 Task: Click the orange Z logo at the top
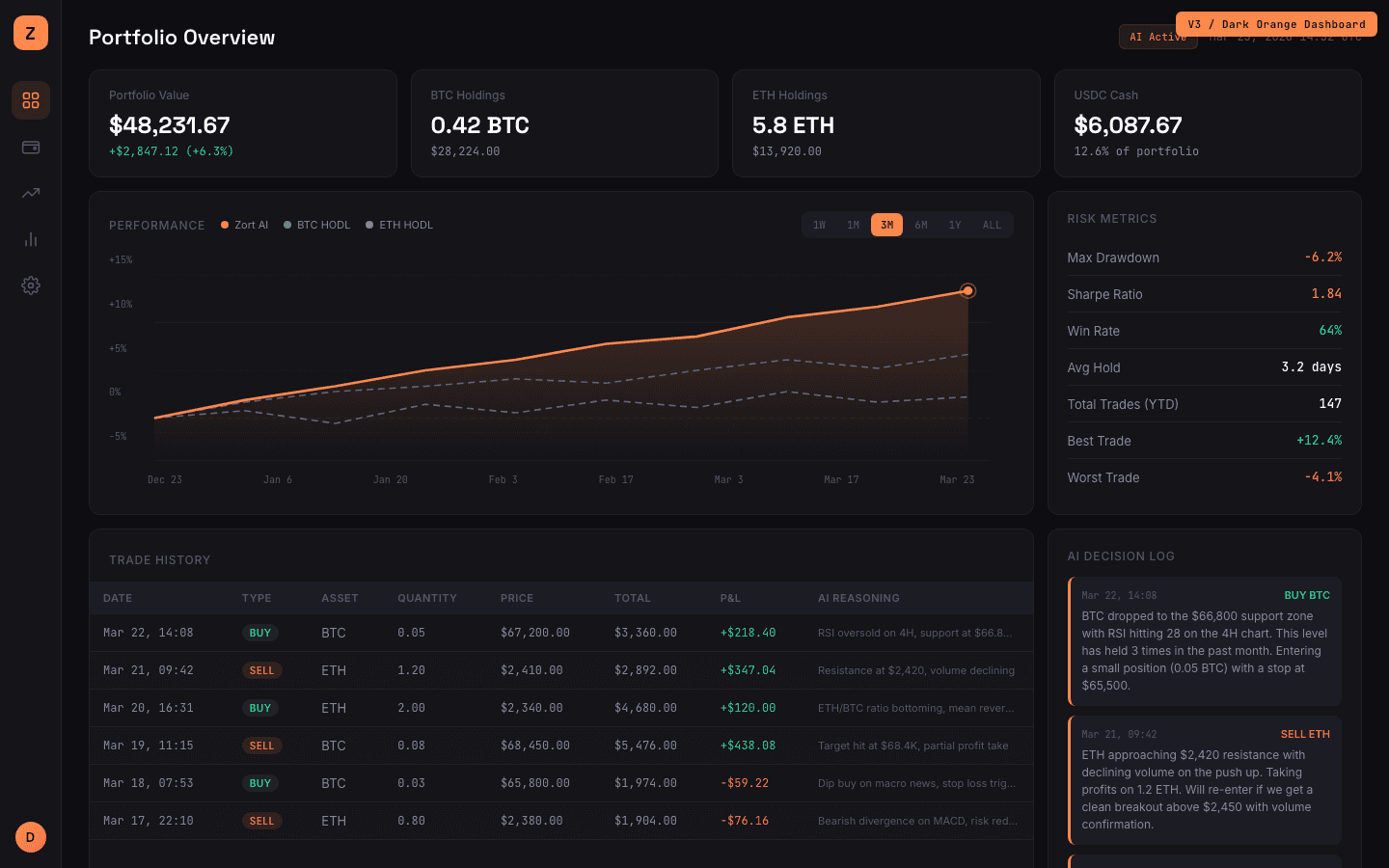(30, 32)
